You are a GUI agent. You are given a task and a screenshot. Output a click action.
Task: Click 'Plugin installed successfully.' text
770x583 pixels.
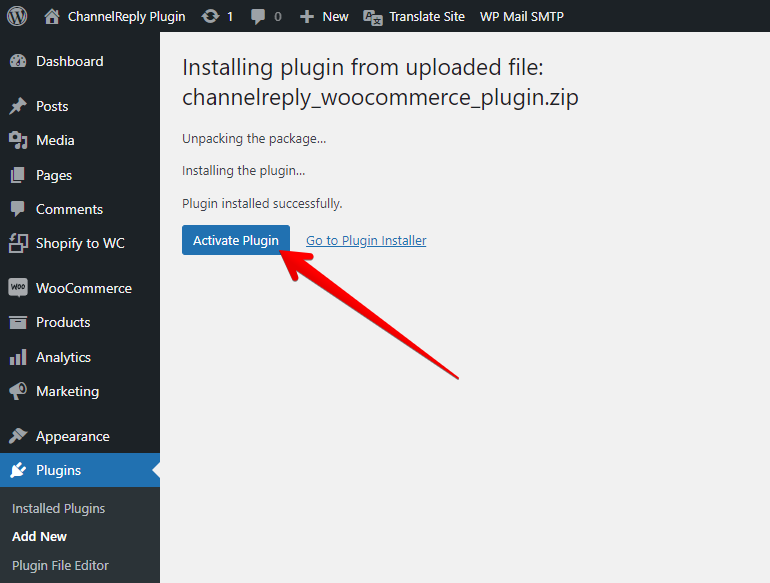pyautogui.click(x=262, y=204)
